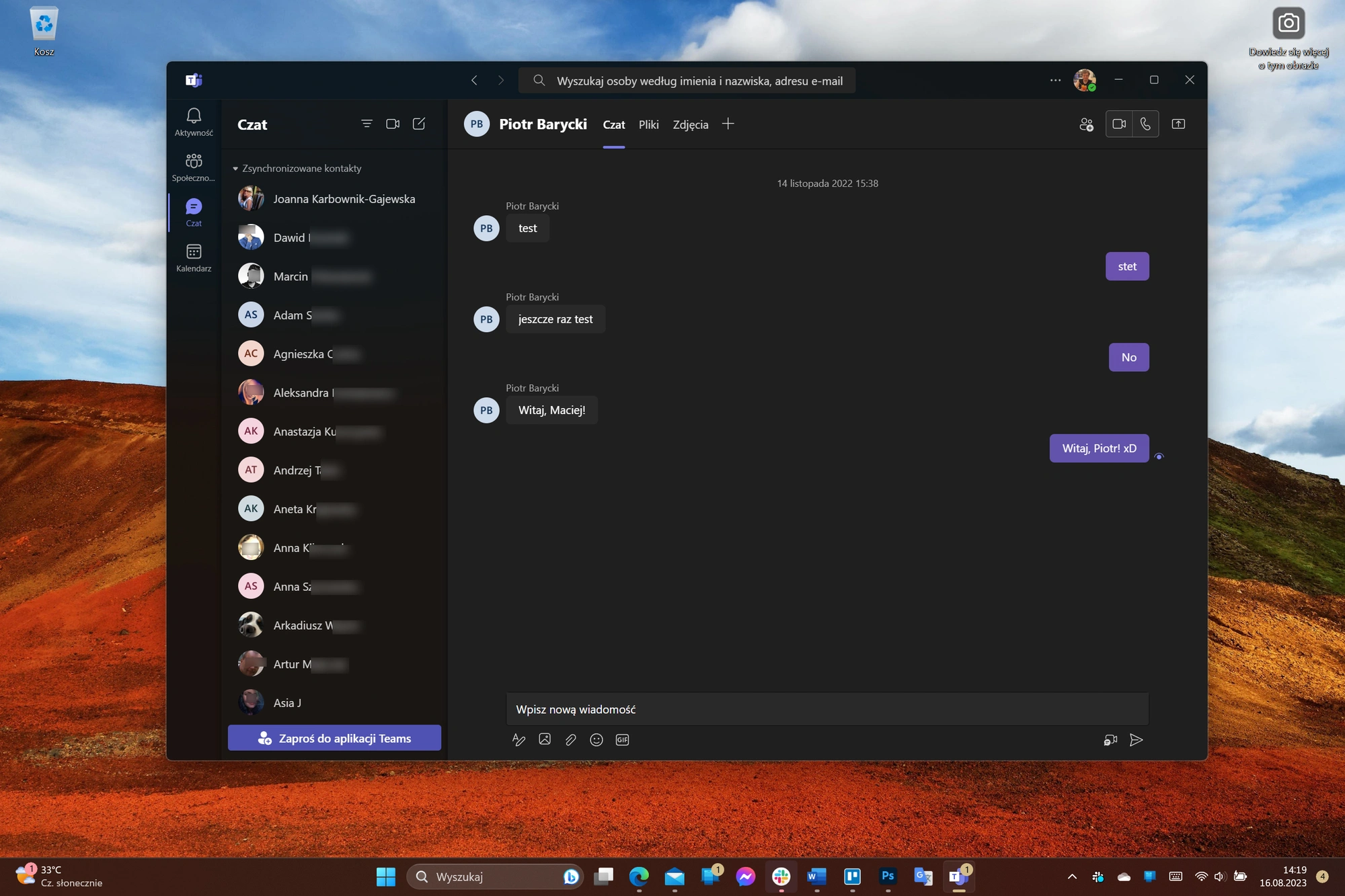The height and width of the screenshot is (896, 1345).
Task: Click the 'stet' message bubble
Action: 1127,266
